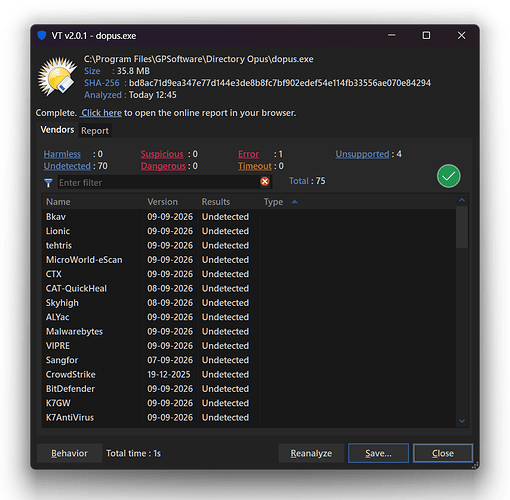
Task: Click the Save... button
Action: point(378,453)
